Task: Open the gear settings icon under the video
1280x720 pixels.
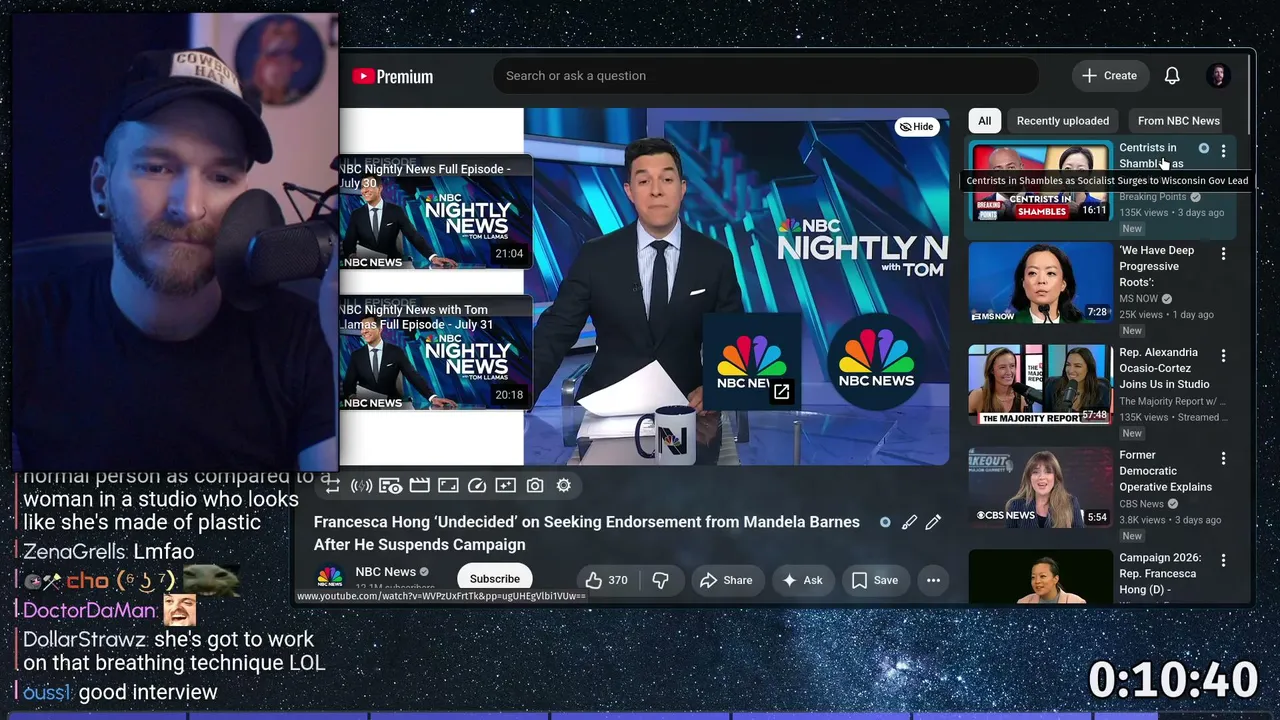Action: point(564,486)
